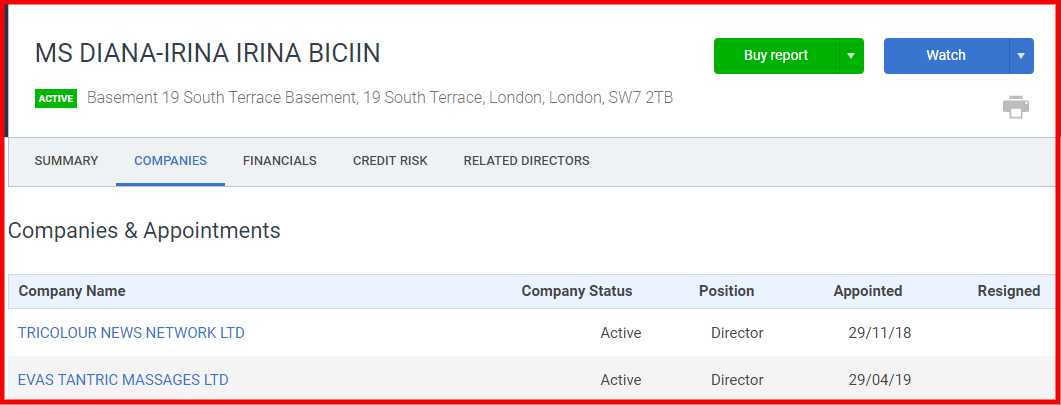Click the Buy report button
This screenshot has width=1061, height=405.
[x=776, y=55]
